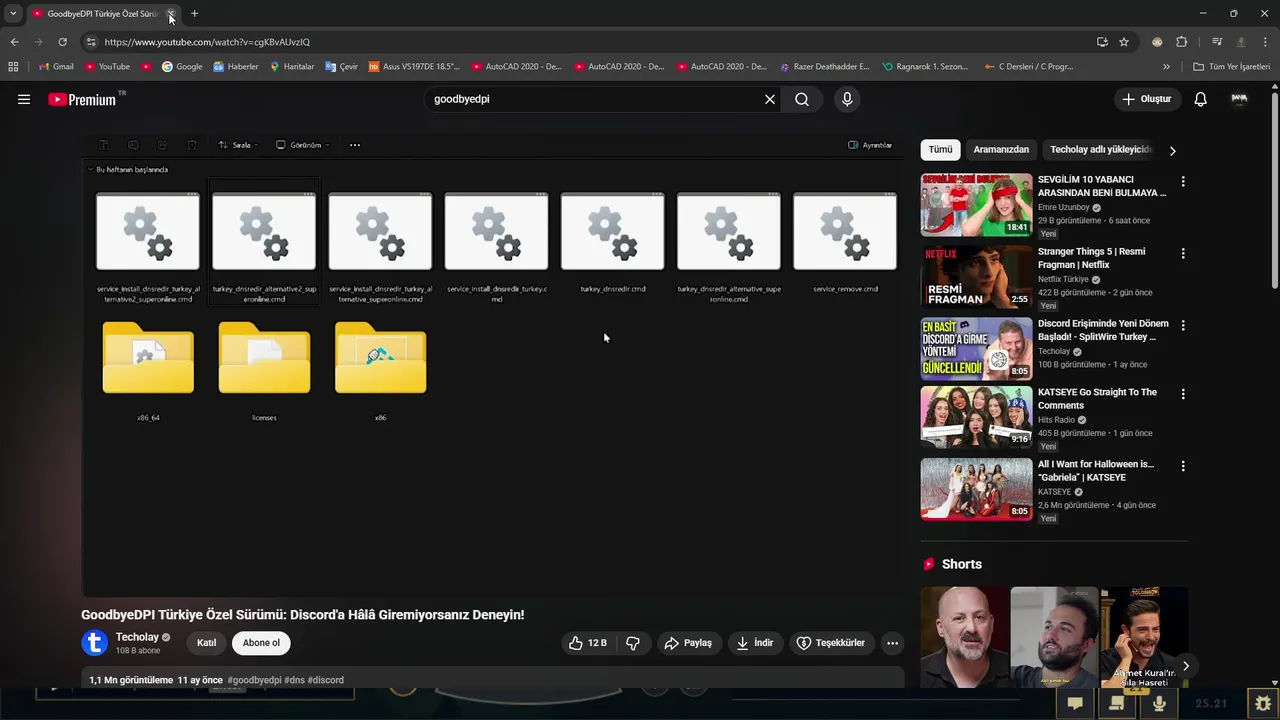Select the Techolay adlı yükleyiciden chip

point(1101,150)
